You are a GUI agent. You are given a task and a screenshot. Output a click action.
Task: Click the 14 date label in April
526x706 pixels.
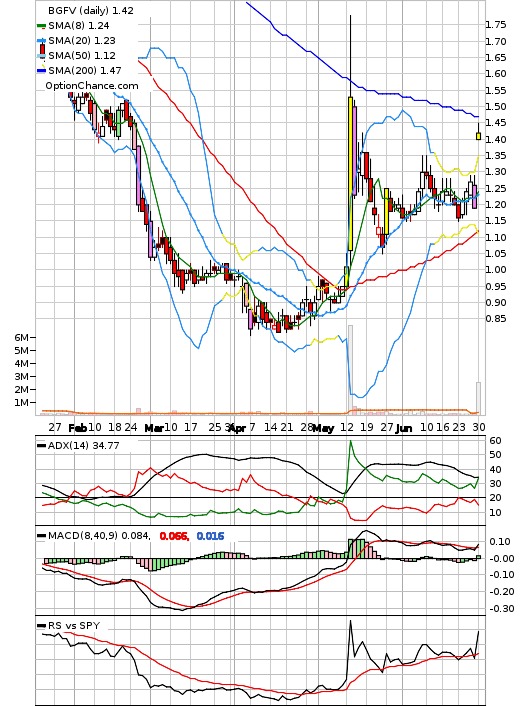(x=270, y=427)
